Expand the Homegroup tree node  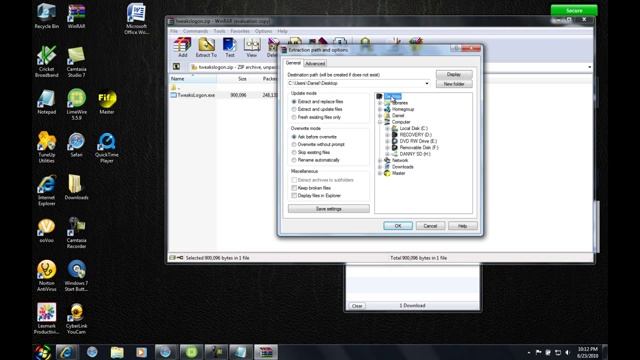(380, 109)
